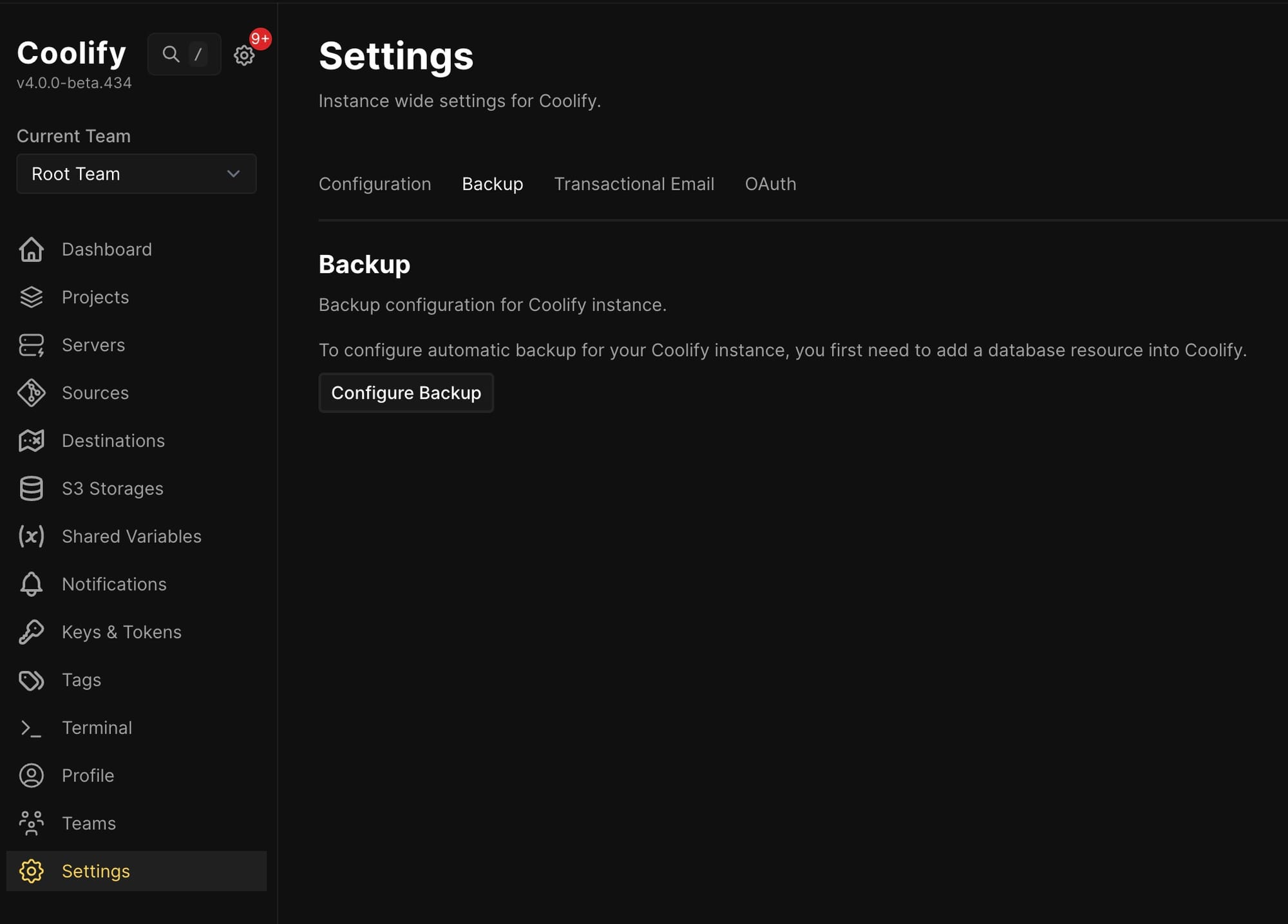Click the Dashboard home icon

point(31,249)
